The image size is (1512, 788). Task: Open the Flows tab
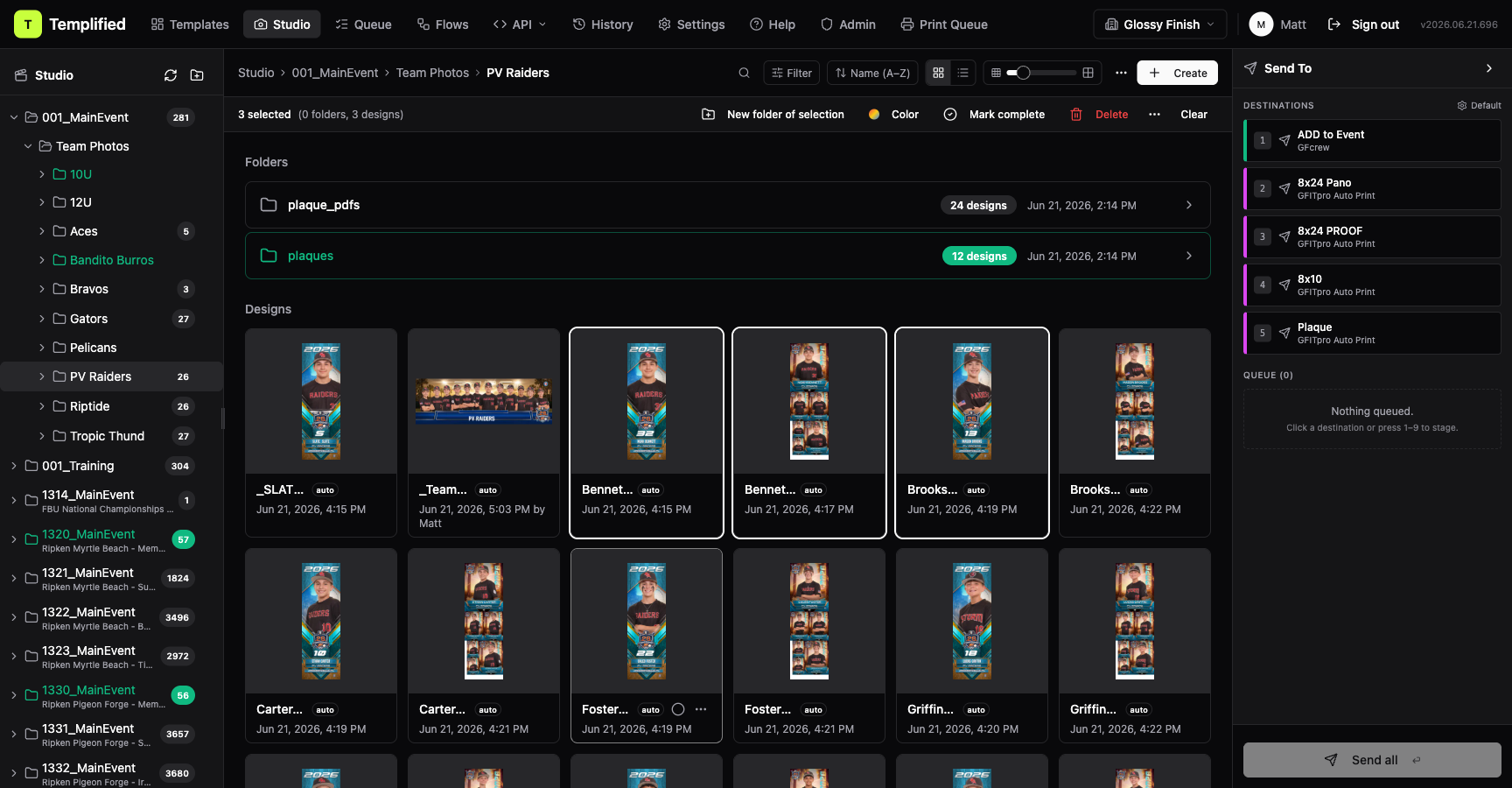(443, 25)
